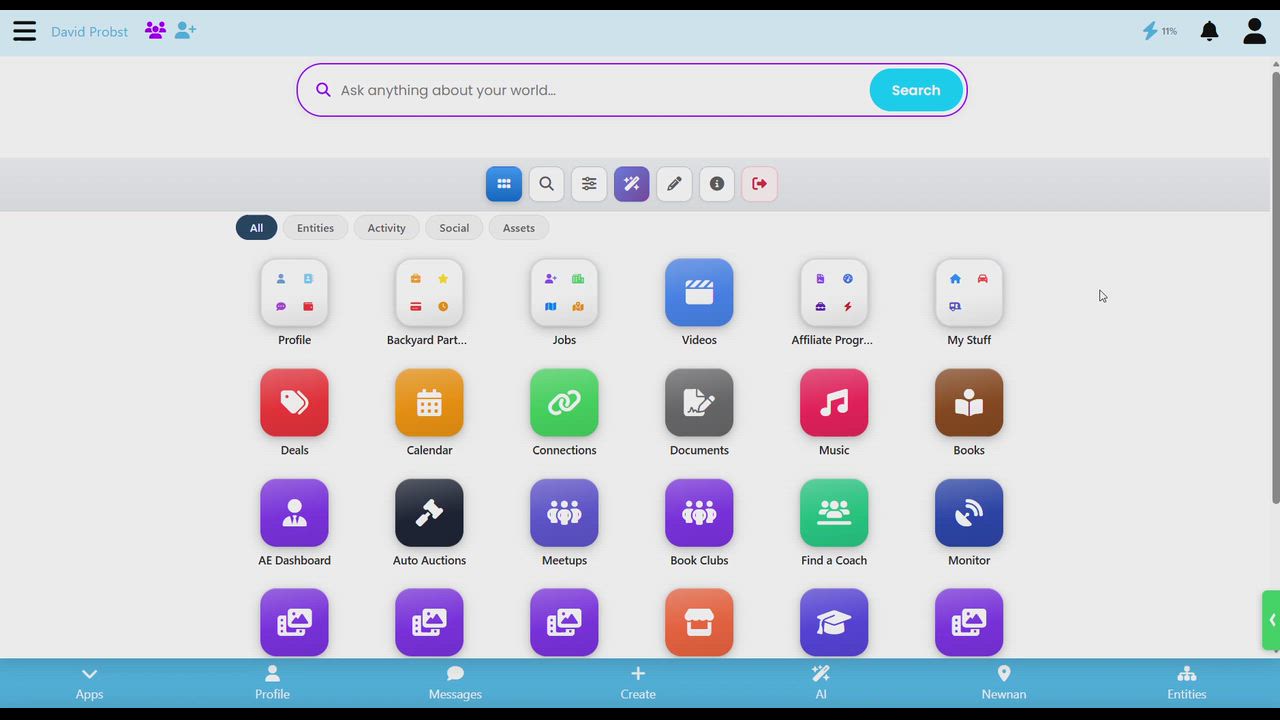Click the magic wand toolbar icon
This screenshot has height=720, width=1280.
[x=632, y=184]
